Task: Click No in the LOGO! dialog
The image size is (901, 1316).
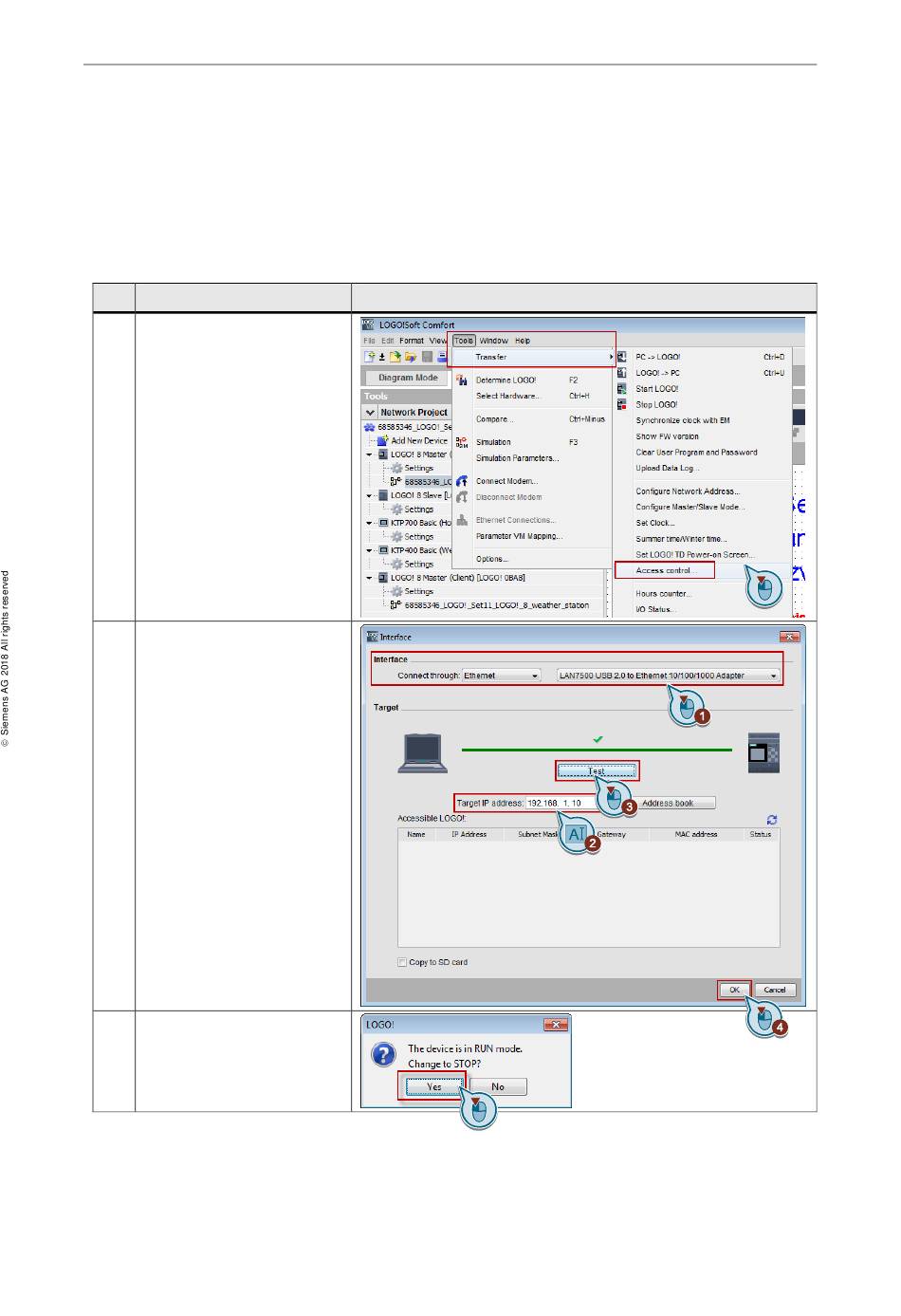Action: [498, 1086]
